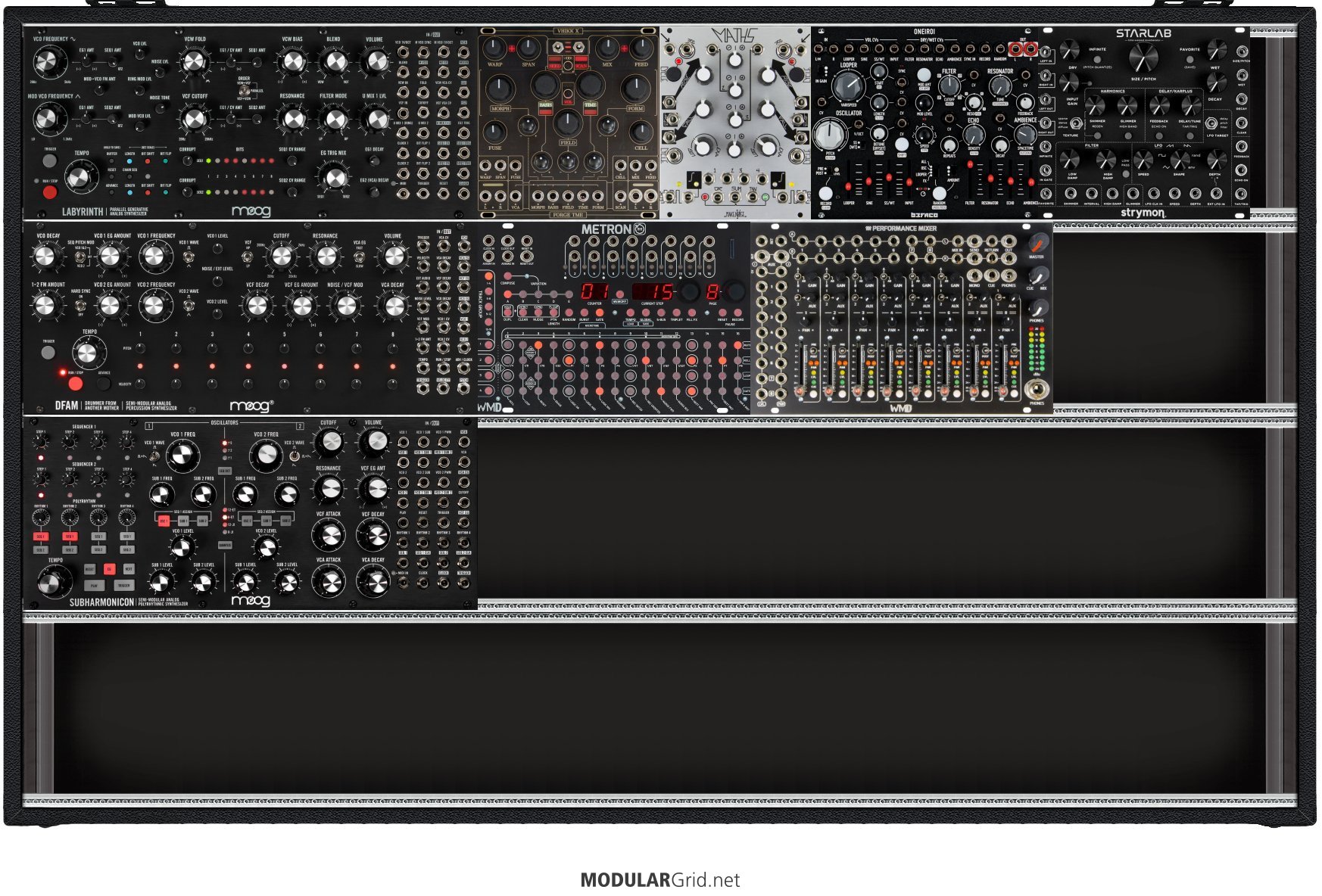Click the FILTER MODE knob on Labyrinth
Viewport: 1322px width, 896px height.
tap(333, 119)
